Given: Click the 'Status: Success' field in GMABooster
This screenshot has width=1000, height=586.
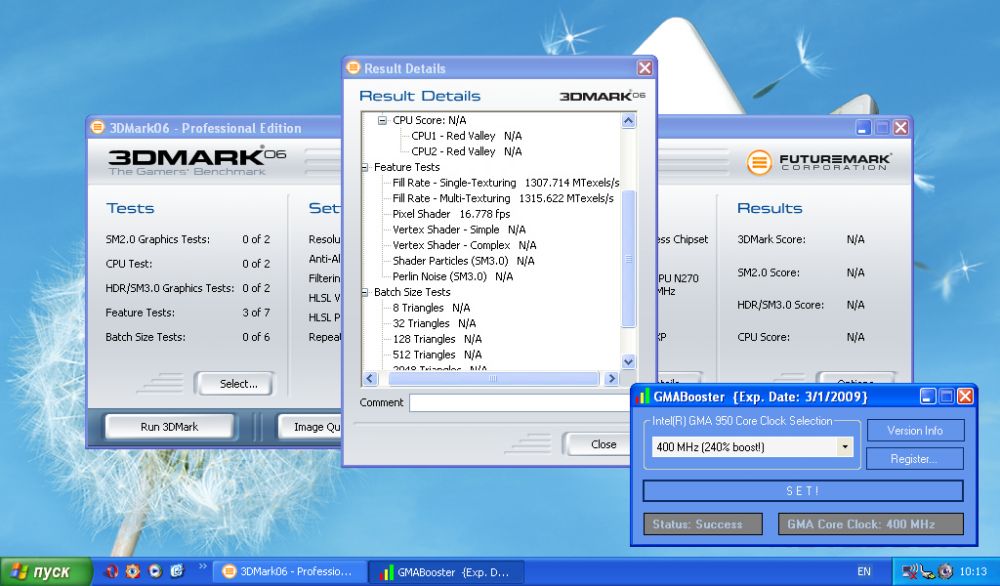Looking at the screenshot, I should click(x=703, y=524).
